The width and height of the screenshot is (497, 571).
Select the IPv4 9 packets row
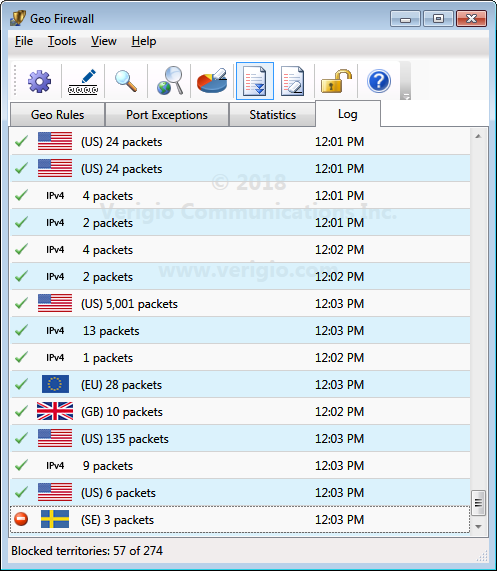(240, 465)
